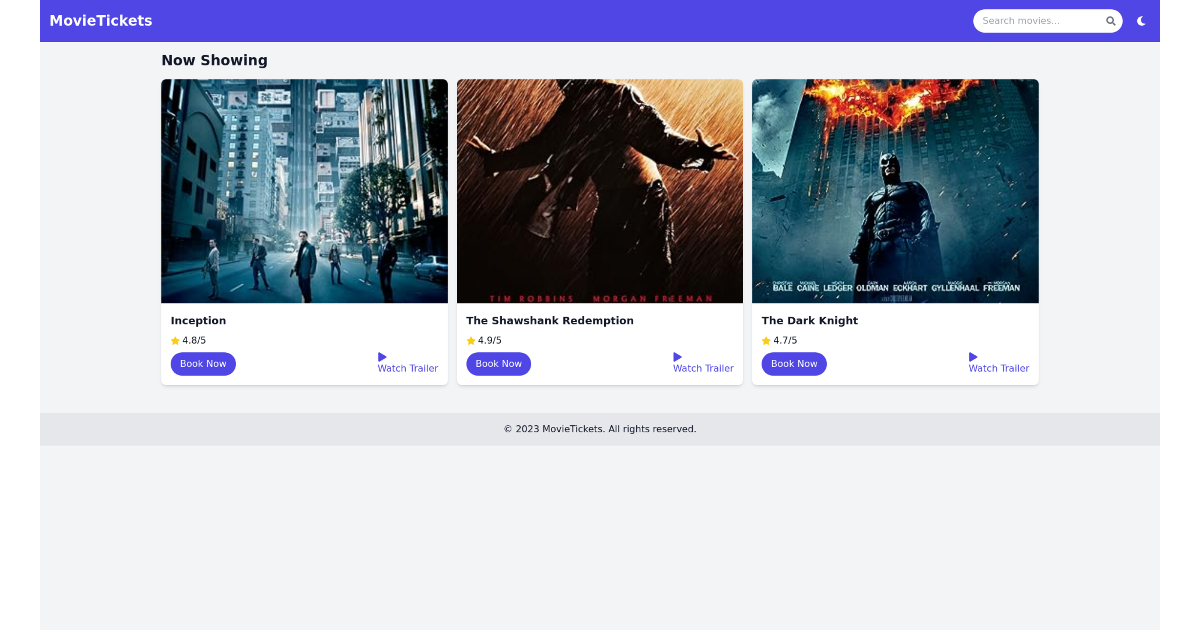Book tickets for Inception
Image resolution: width=1200 pixels, height=630 pixels.
203,363
